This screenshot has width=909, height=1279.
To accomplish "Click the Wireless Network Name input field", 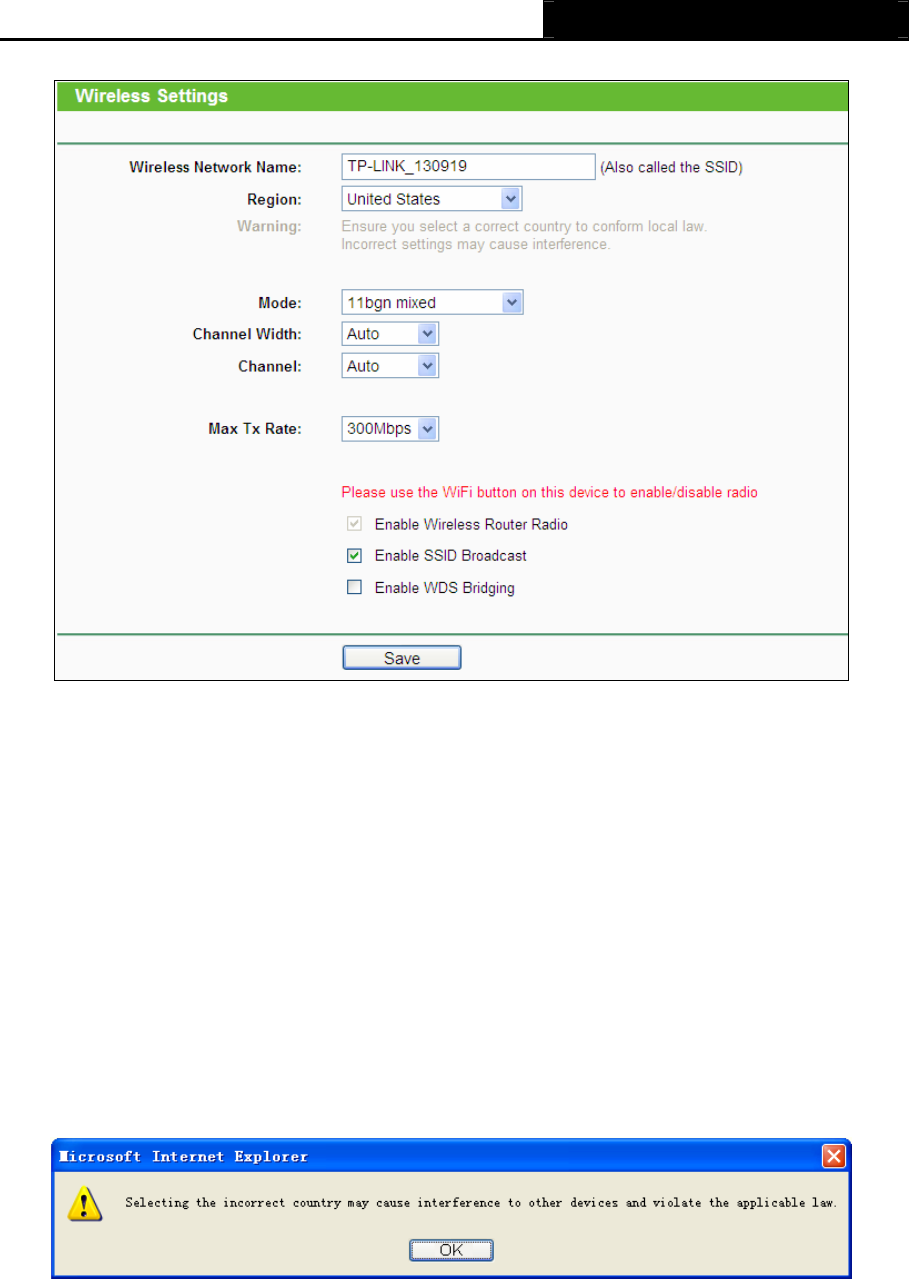I will pos(468,166).
